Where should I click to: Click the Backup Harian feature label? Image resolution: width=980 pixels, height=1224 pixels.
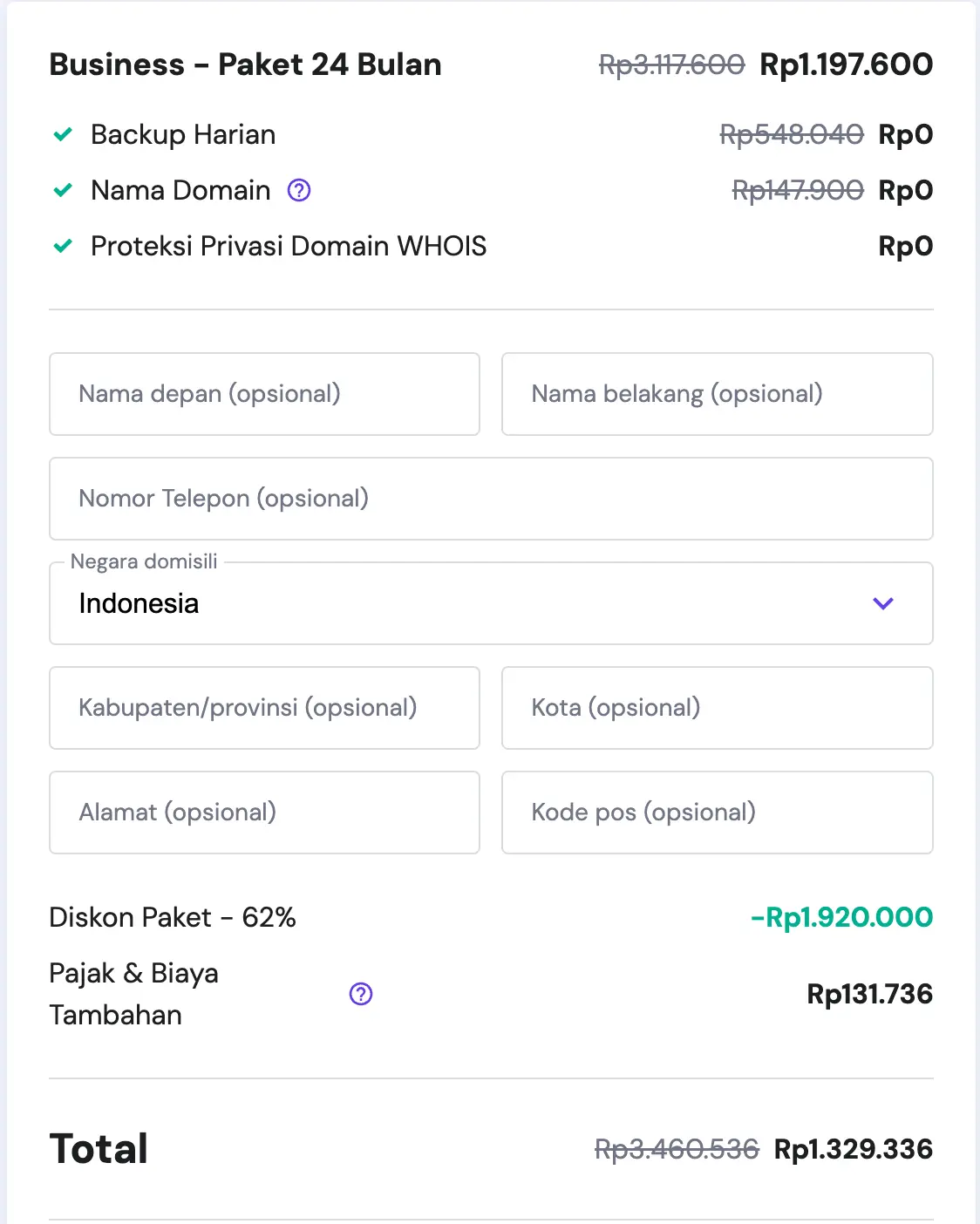183,134
